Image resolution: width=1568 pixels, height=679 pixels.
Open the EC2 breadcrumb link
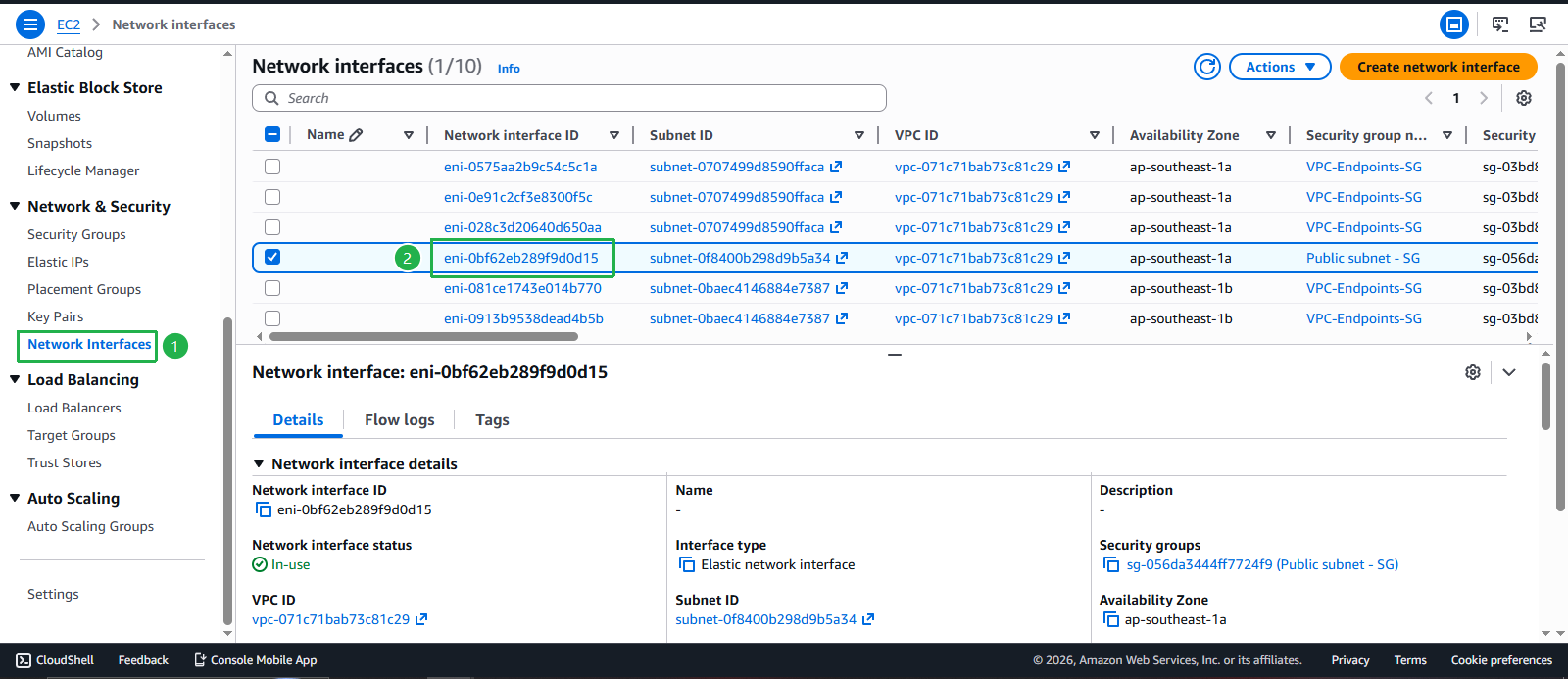(69, 24)
